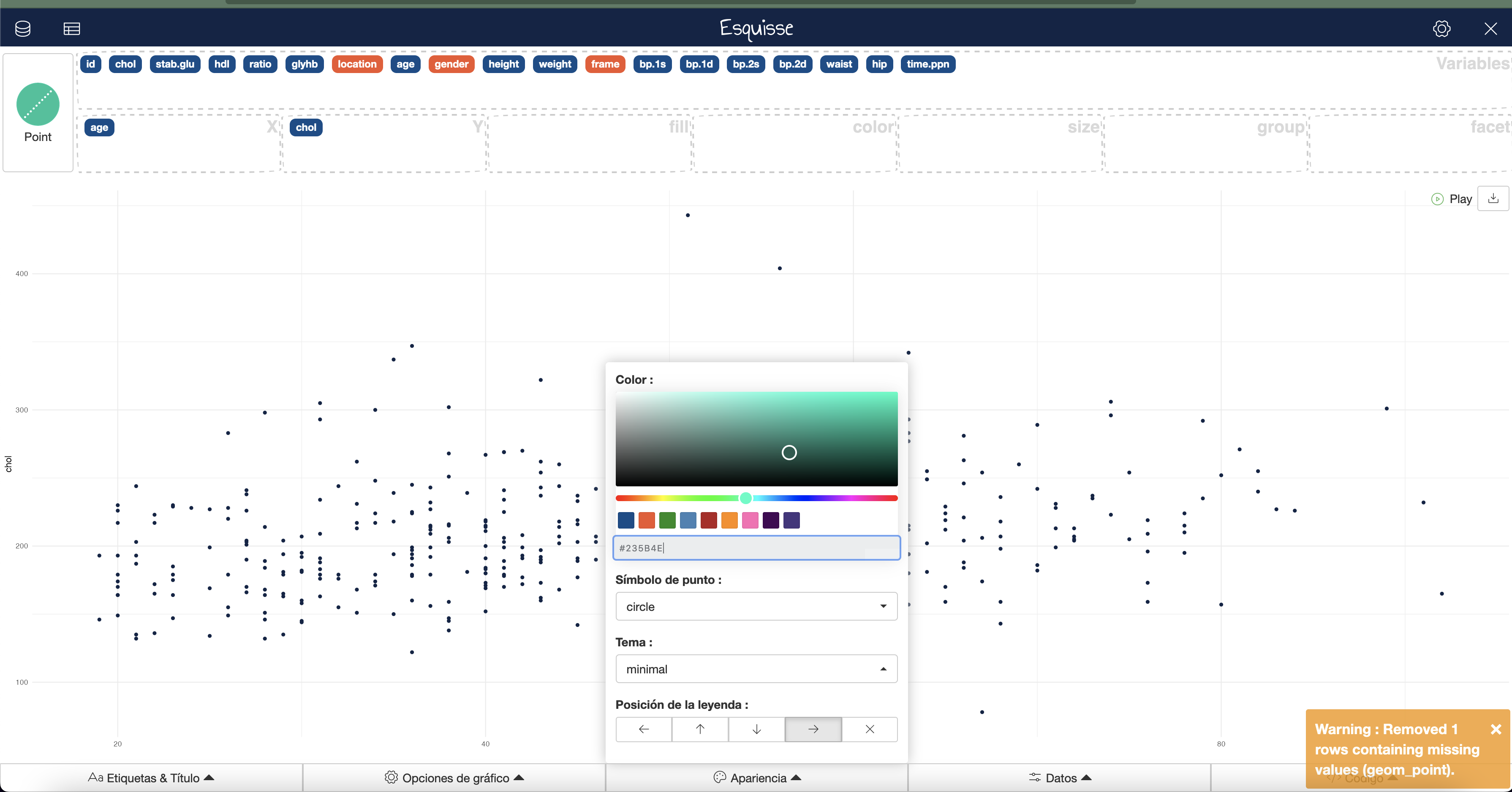The width and height of the screenshot is (1512, 792).
Task: Select the stab.glu variable badge
Action: click(175, 64)
